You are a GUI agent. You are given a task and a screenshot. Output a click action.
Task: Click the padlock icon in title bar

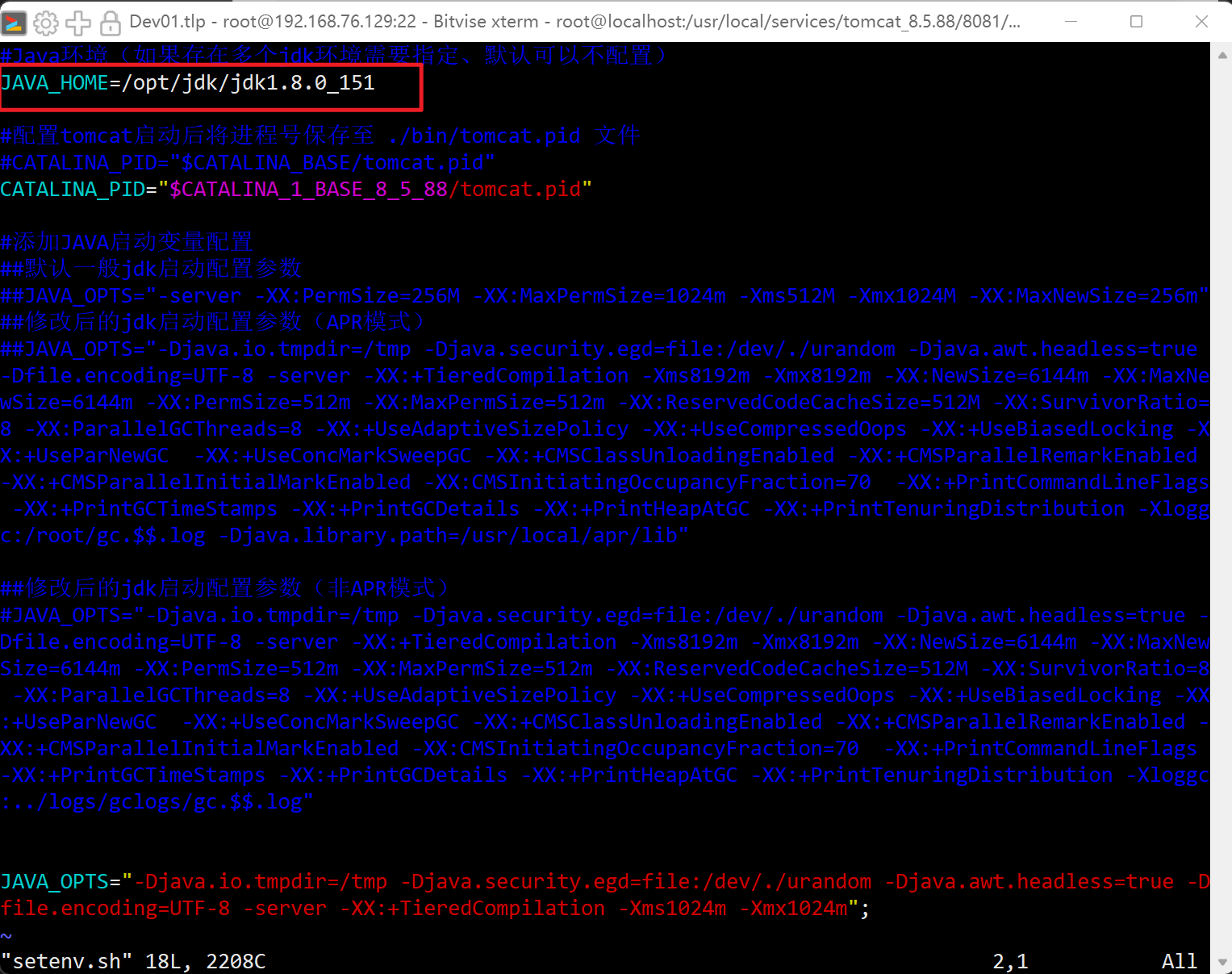point(110,22)
